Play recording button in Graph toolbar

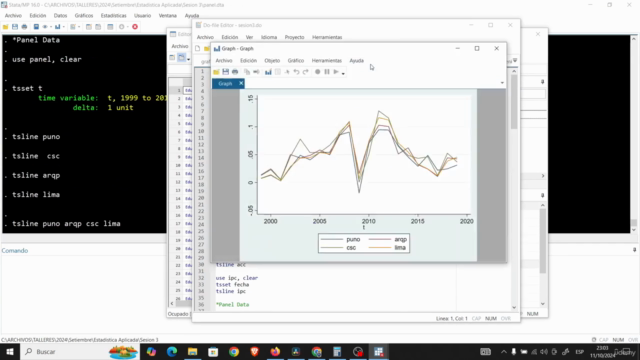click(336, 72)
